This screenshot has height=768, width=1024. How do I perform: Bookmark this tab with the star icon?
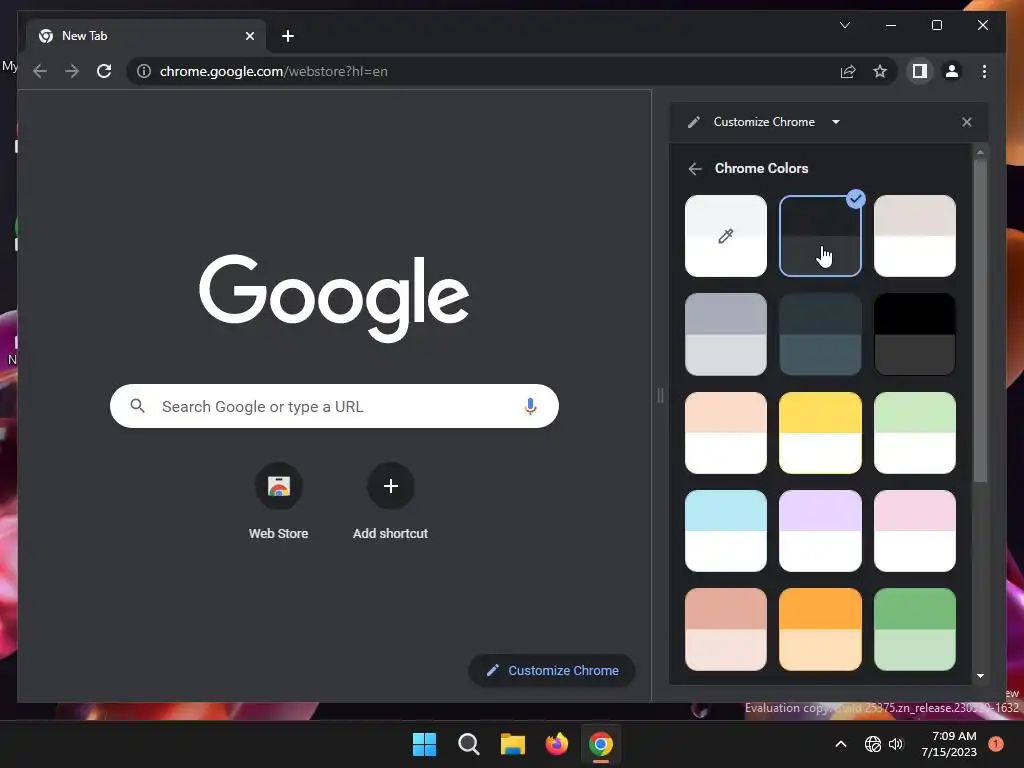click(x=880, y=71)
